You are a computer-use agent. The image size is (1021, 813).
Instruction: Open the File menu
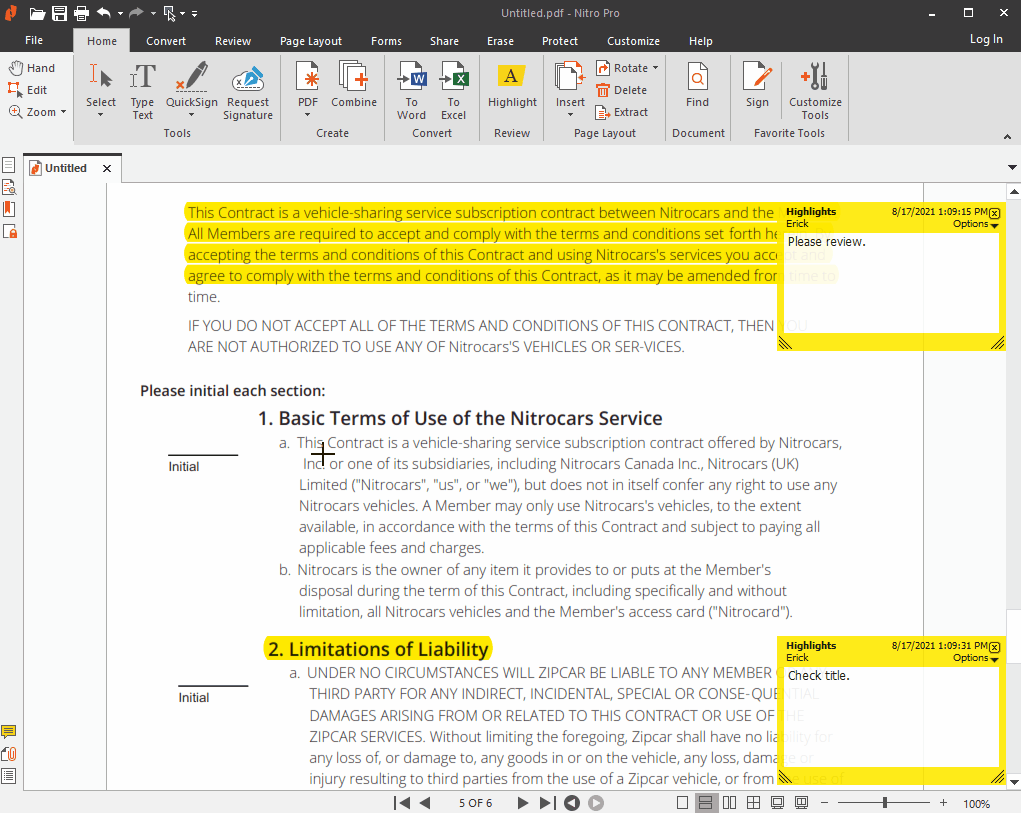(x=34, y=40)
